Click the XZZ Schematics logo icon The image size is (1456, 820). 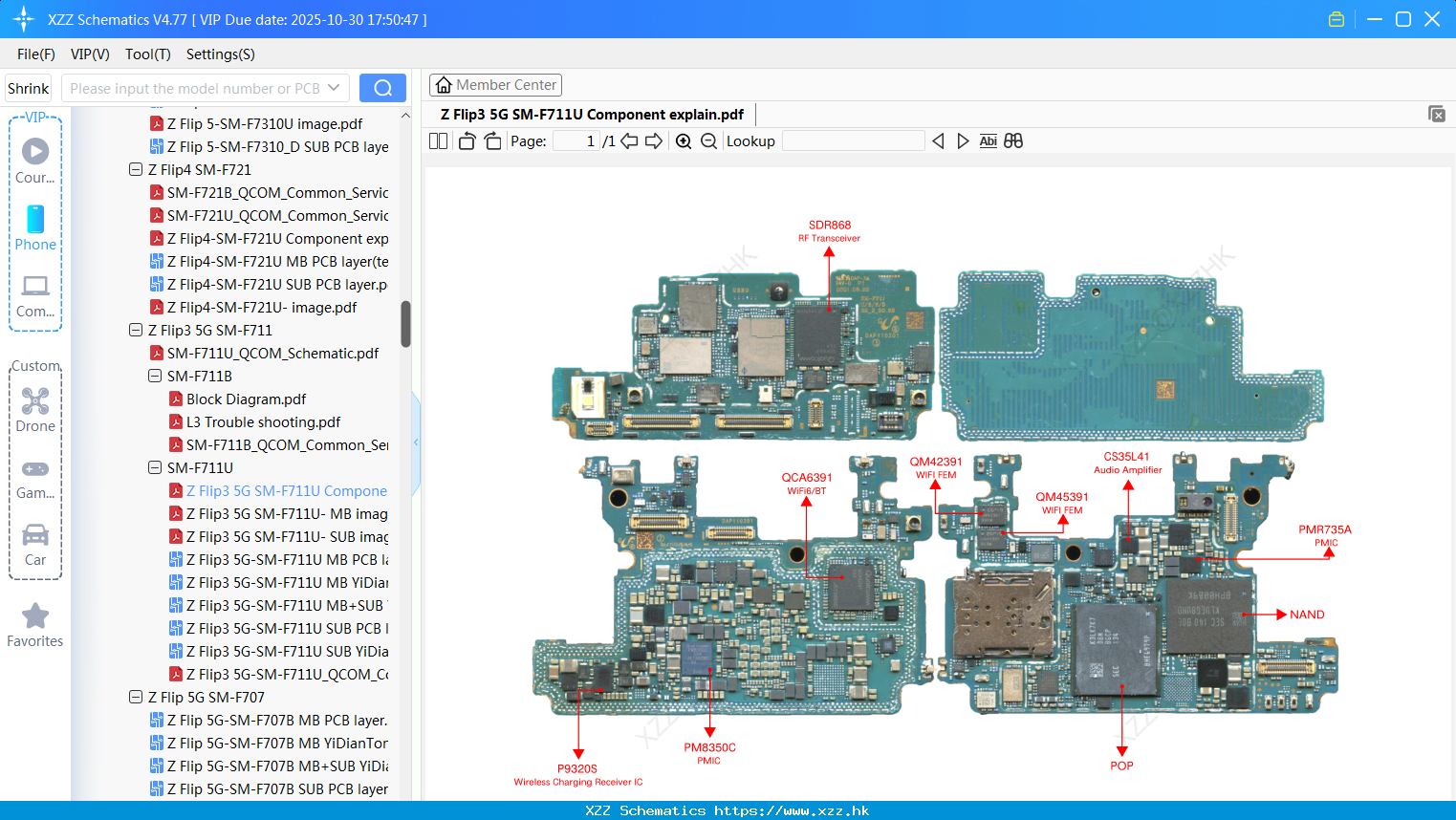tap(24, 19)
